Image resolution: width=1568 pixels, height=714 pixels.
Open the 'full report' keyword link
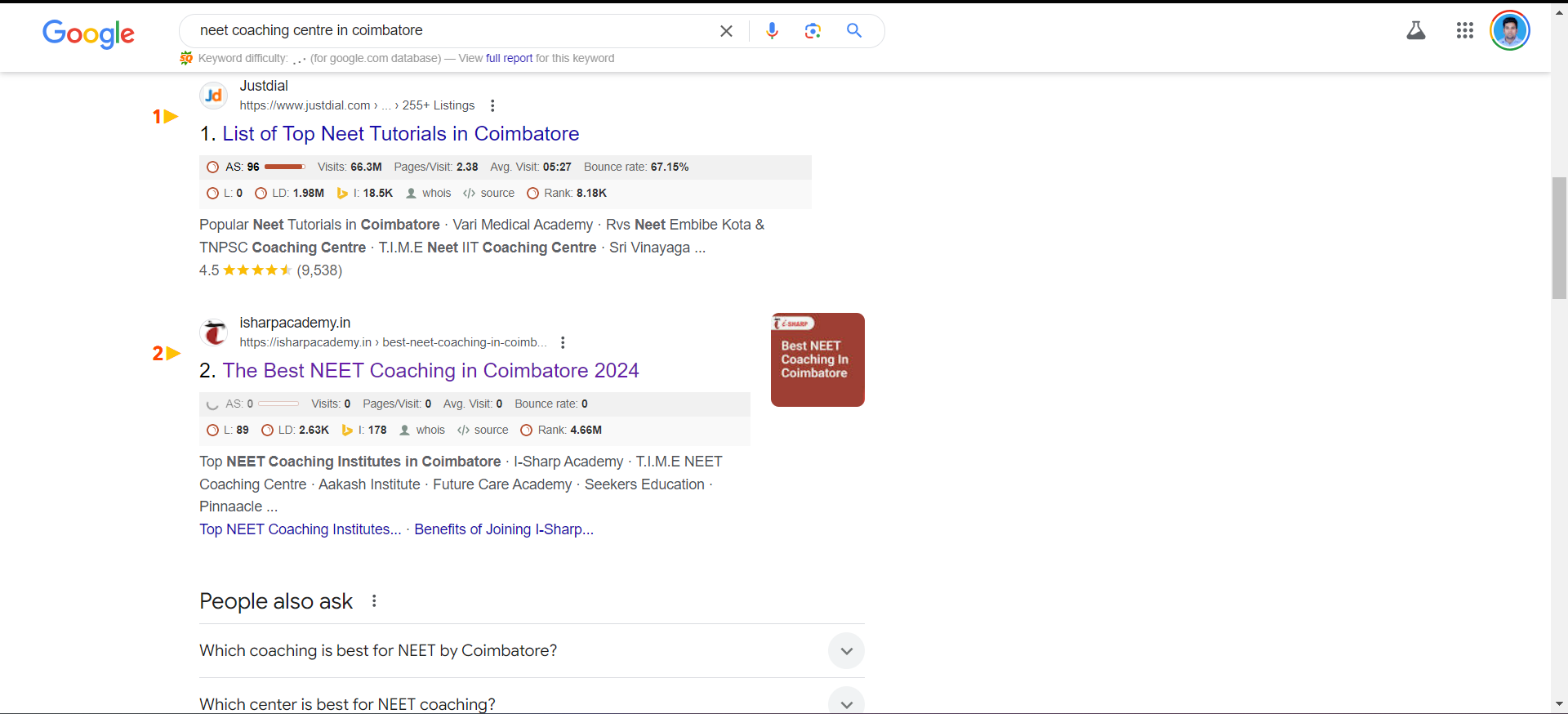click(x=509, y=59)
